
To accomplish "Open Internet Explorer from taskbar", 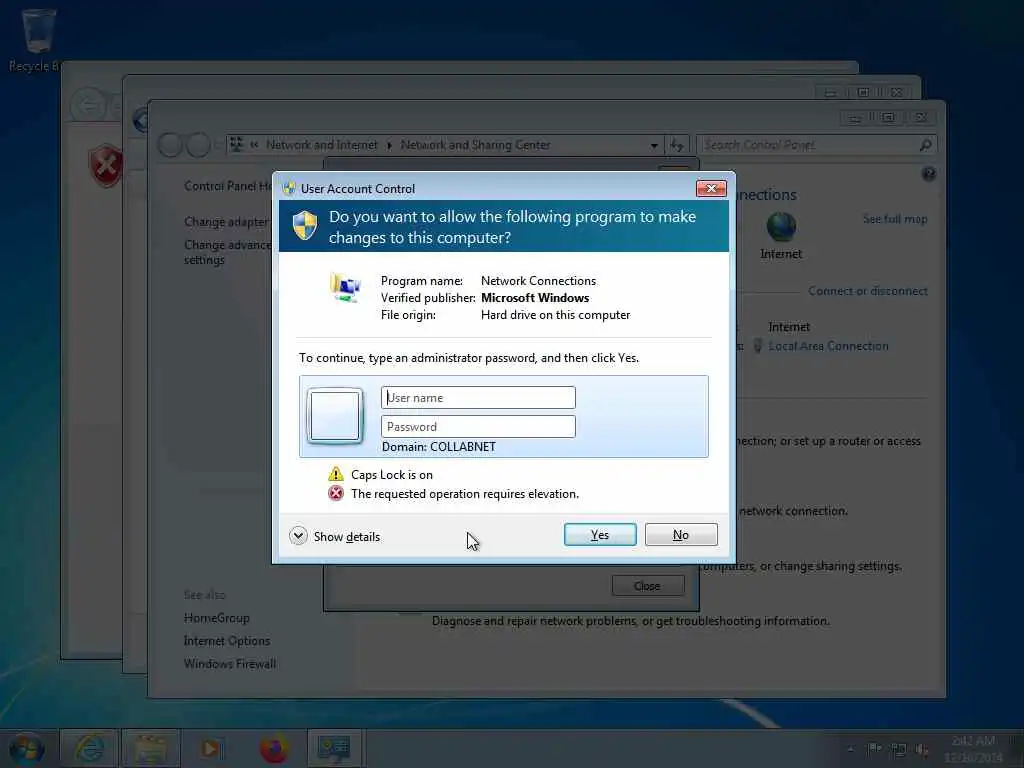I will point(89,748).
